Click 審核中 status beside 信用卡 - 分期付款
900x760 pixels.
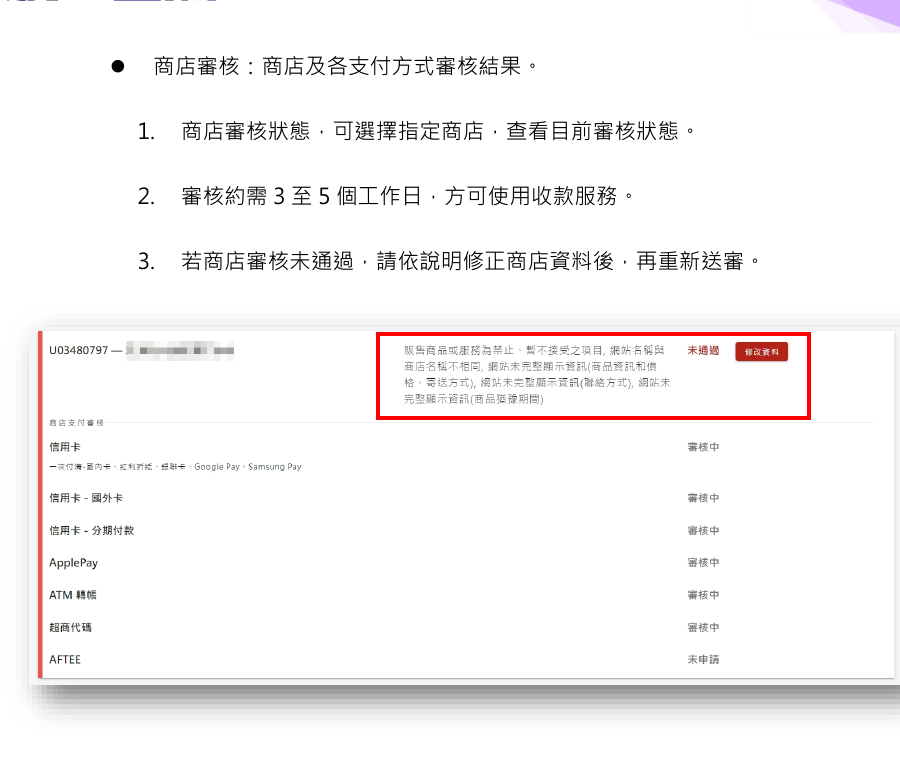(703, 530)
